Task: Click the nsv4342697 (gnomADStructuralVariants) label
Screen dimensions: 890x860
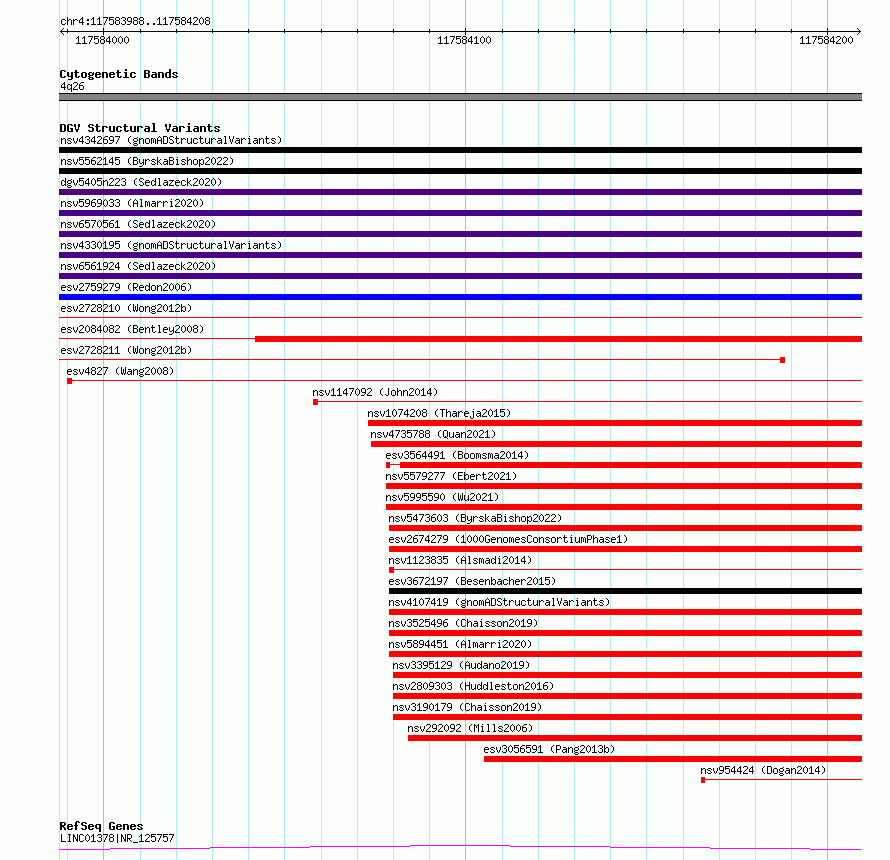Action: click(x=171, y=140)
